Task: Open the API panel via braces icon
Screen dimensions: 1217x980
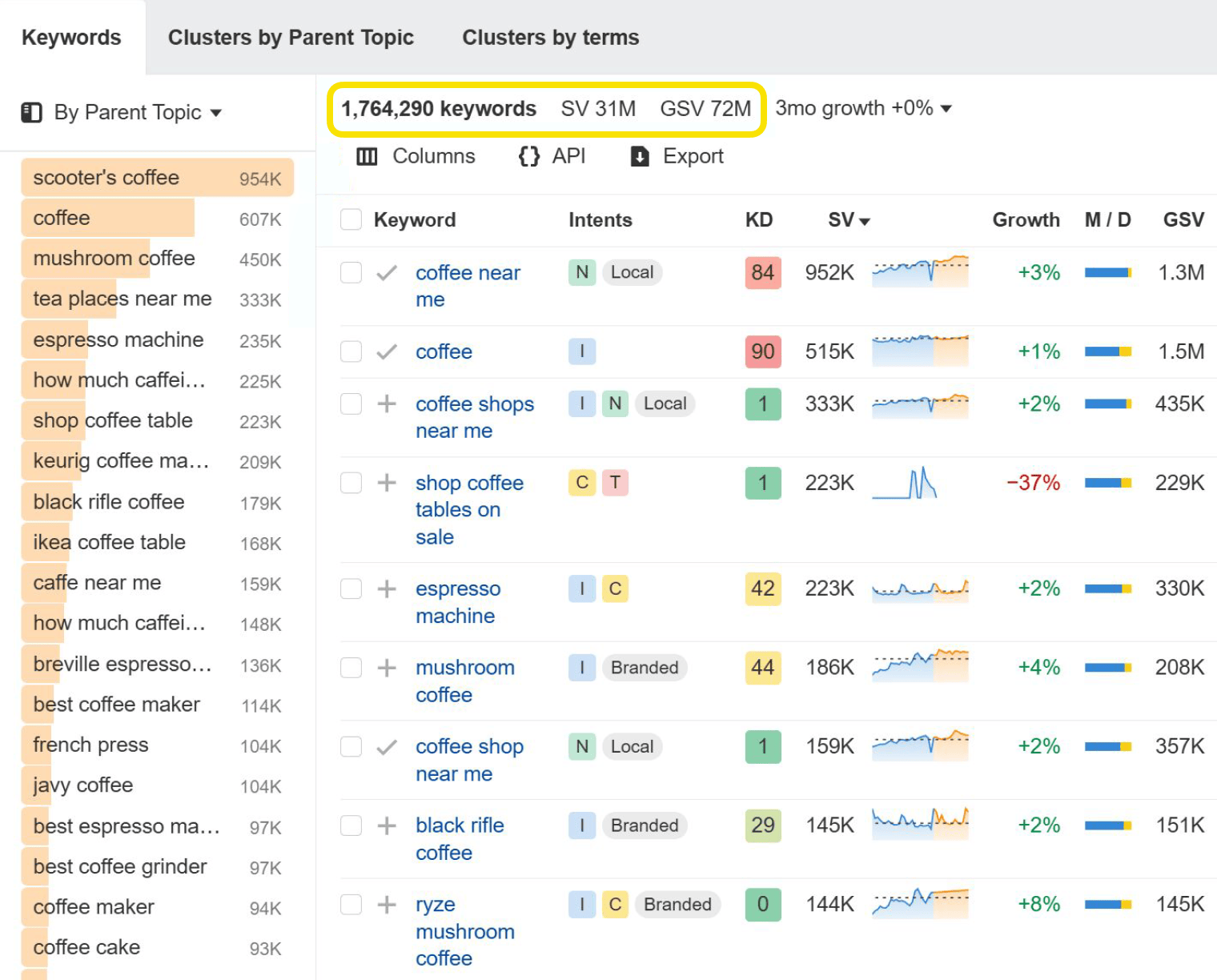Action: [528, 156]
